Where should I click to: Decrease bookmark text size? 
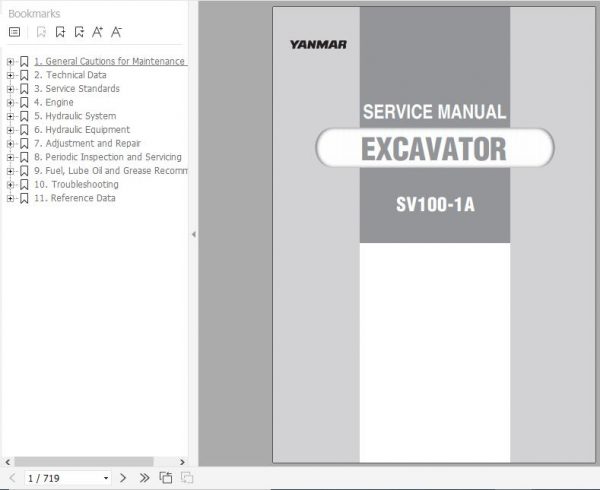116,32
